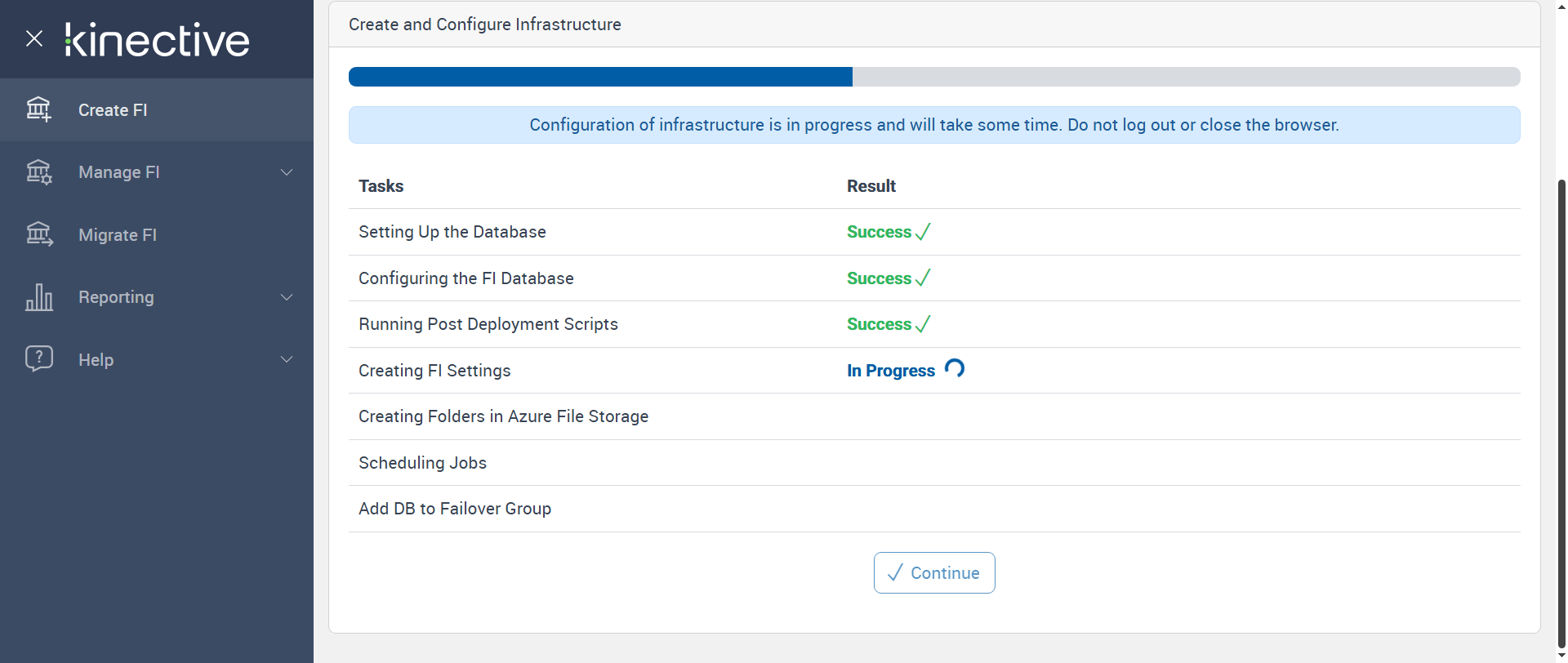This screenshot has height=663, width=1568.
Task: Click the Migrate FI arrow-bank icon
Action: (x=38, y=235)
